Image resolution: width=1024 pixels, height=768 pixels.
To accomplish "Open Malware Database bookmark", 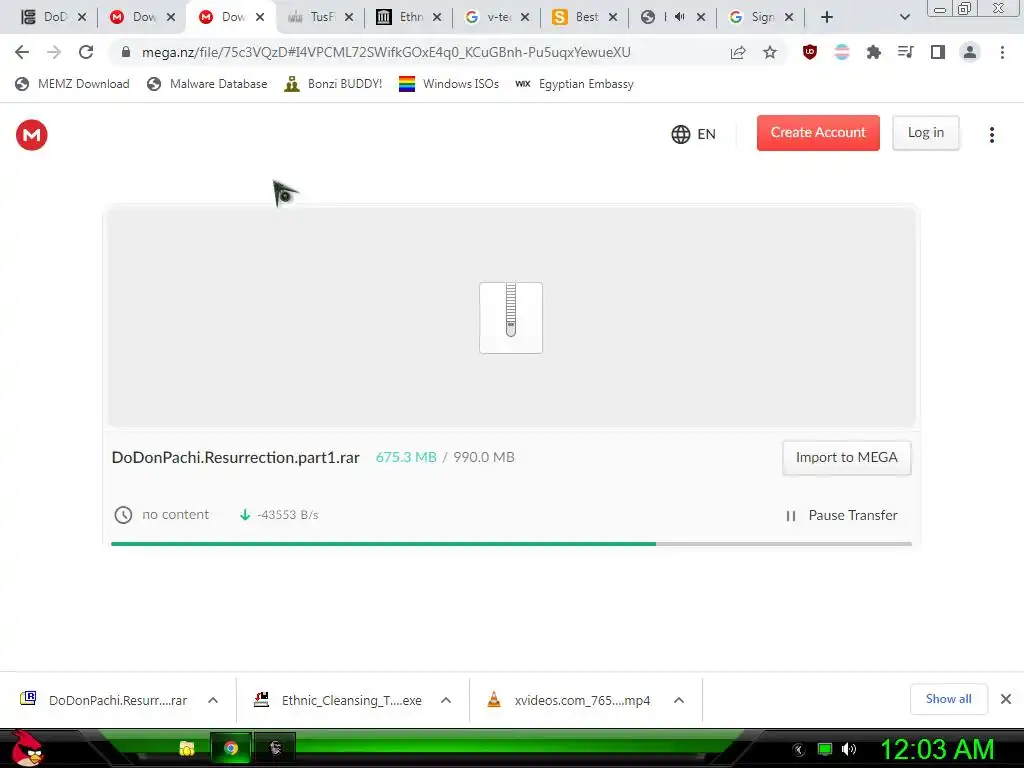I will (207, 84).
